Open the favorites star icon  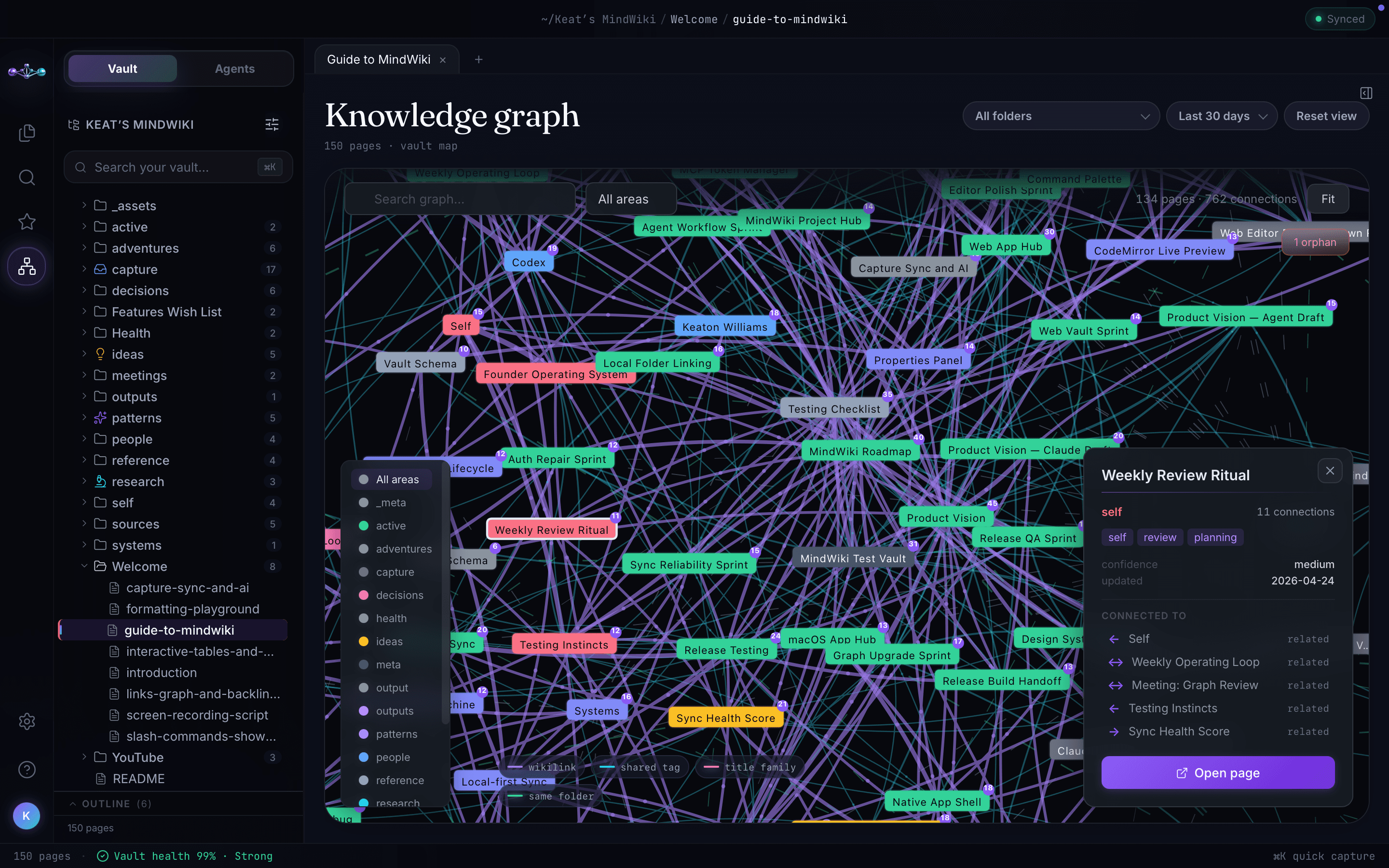(x=27, y=222)
